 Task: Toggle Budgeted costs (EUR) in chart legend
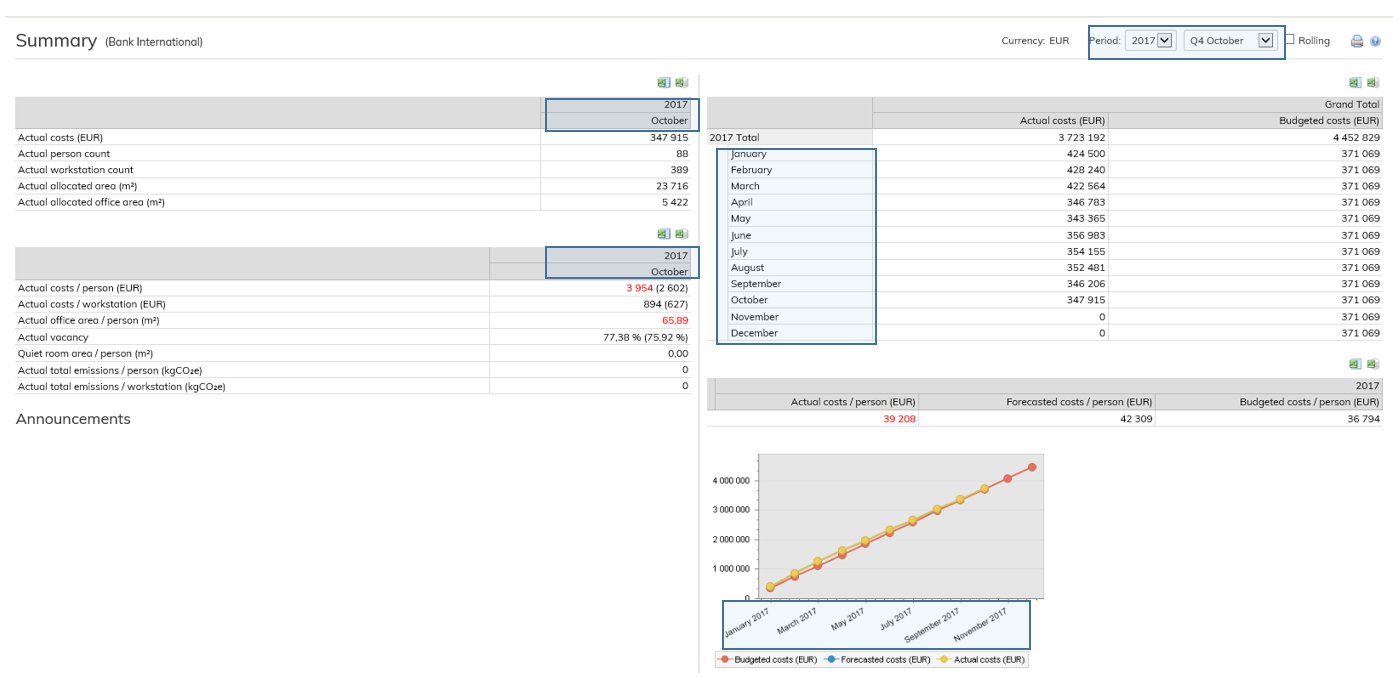pyautogui.click(x=769, y=660)
